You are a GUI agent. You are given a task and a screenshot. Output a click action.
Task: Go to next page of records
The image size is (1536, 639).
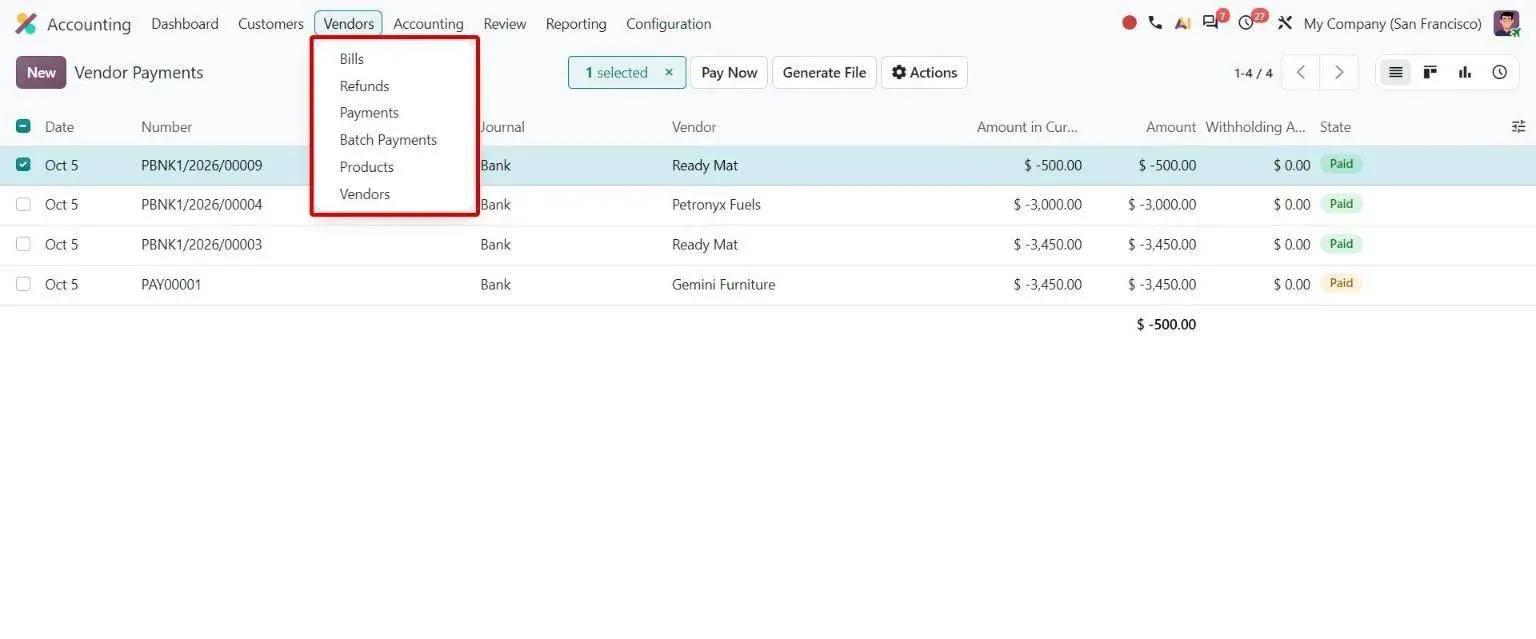pyautogui.click(x=1339, y=72)
